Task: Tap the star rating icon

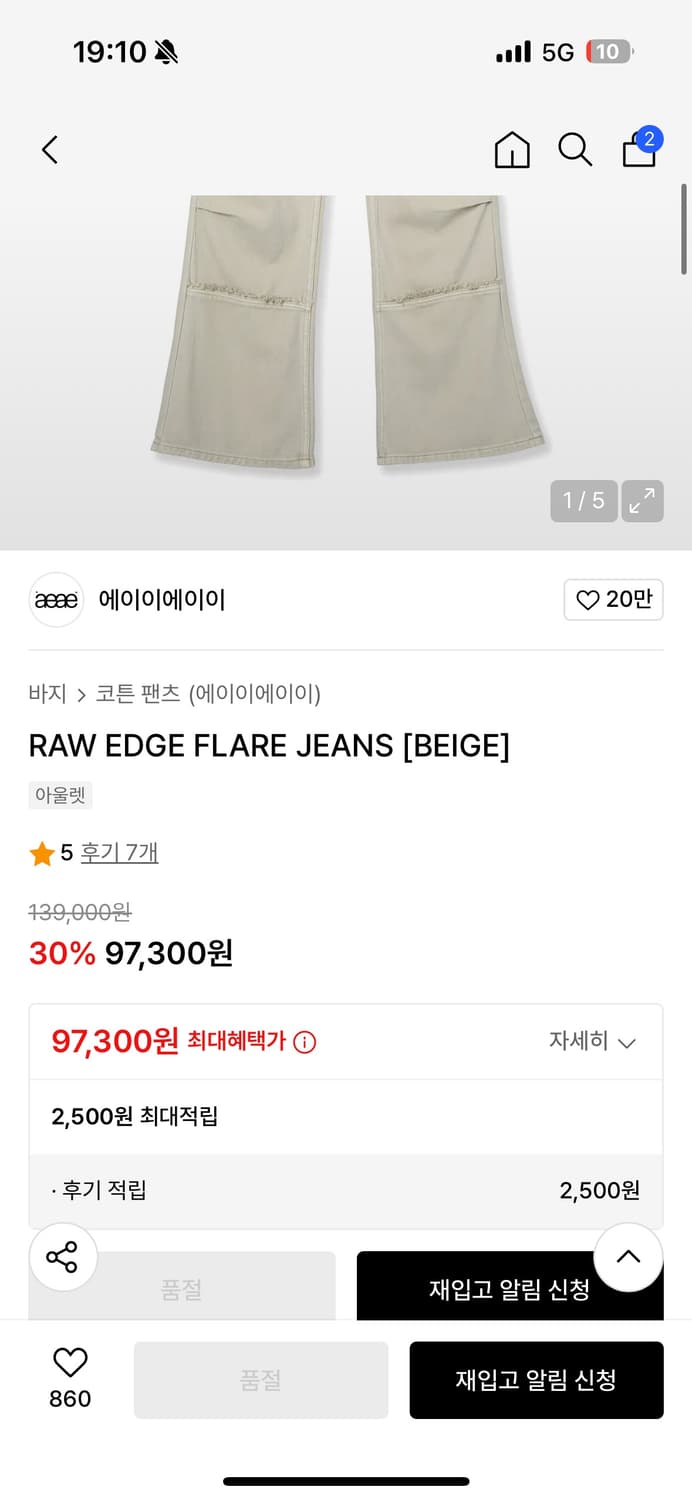Action: coord(42,854)
